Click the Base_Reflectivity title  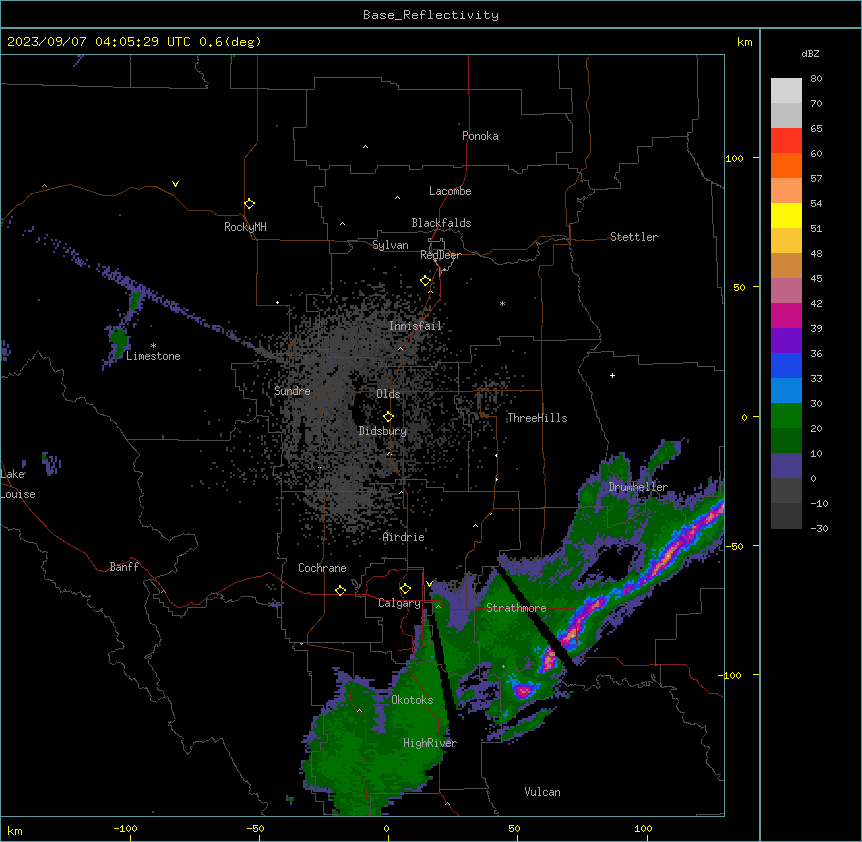point(431,15)
